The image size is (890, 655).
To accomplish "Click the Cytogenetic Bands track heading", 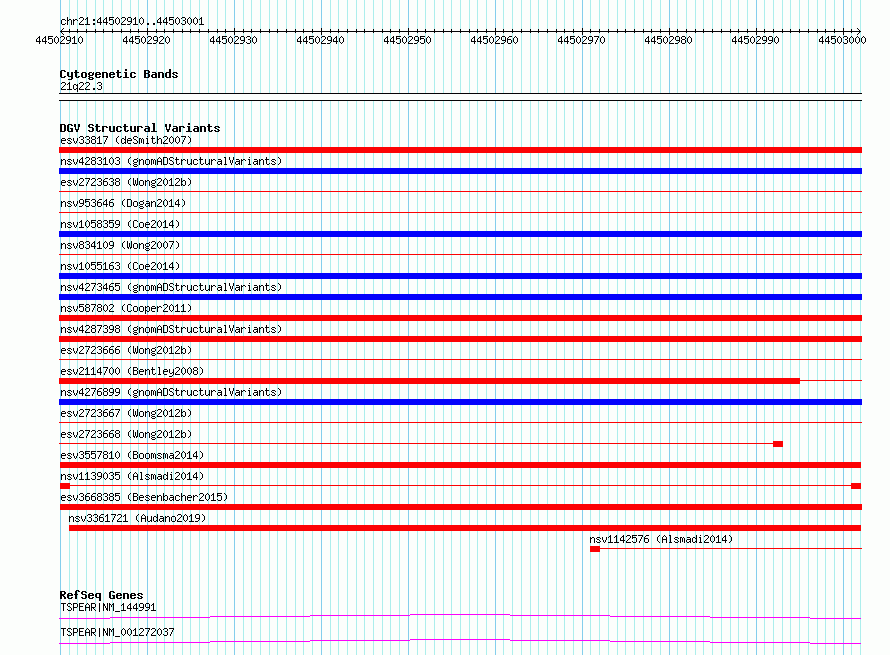I will click(x=119, y=74).
